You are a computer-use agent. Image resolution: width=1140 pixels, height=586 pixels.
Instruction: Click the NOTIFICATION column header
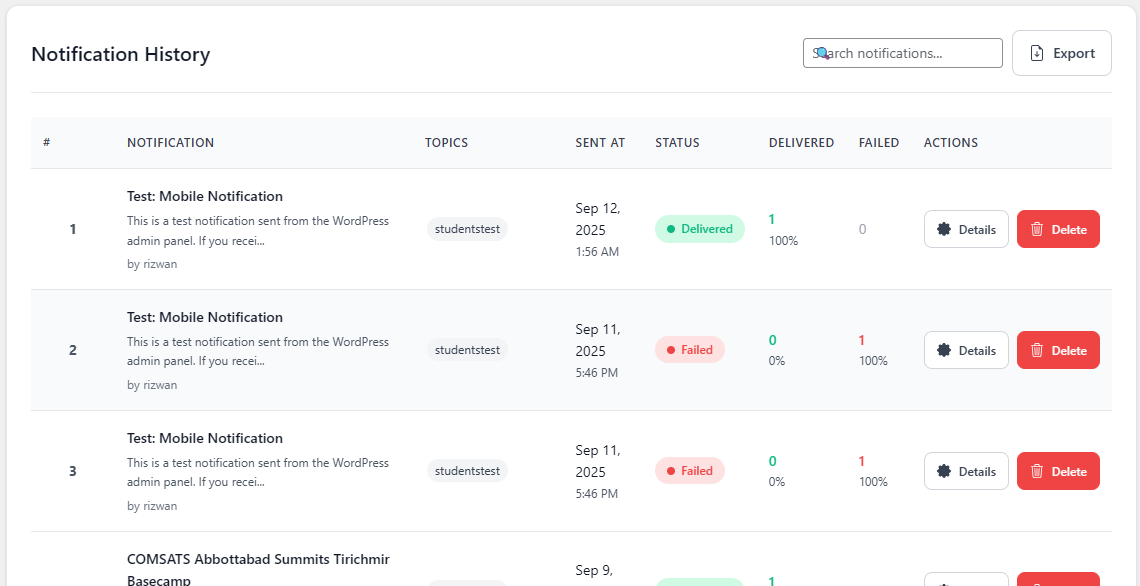pyautogui.click(x=171, y=143)
